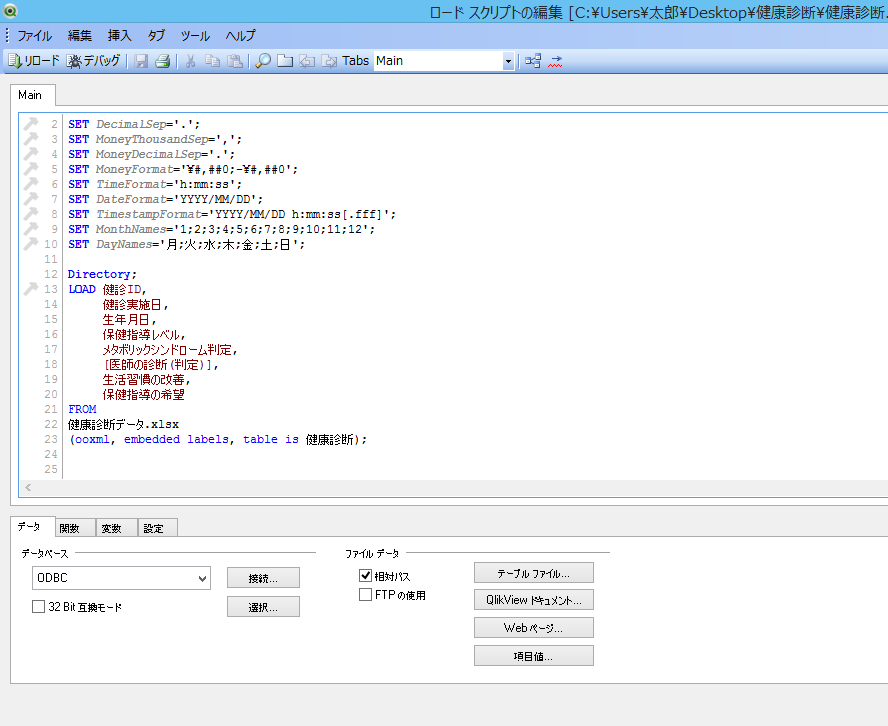Click the Promote tab left icon
This screenshot has height=726, width=888.
(x=307, y=61)
